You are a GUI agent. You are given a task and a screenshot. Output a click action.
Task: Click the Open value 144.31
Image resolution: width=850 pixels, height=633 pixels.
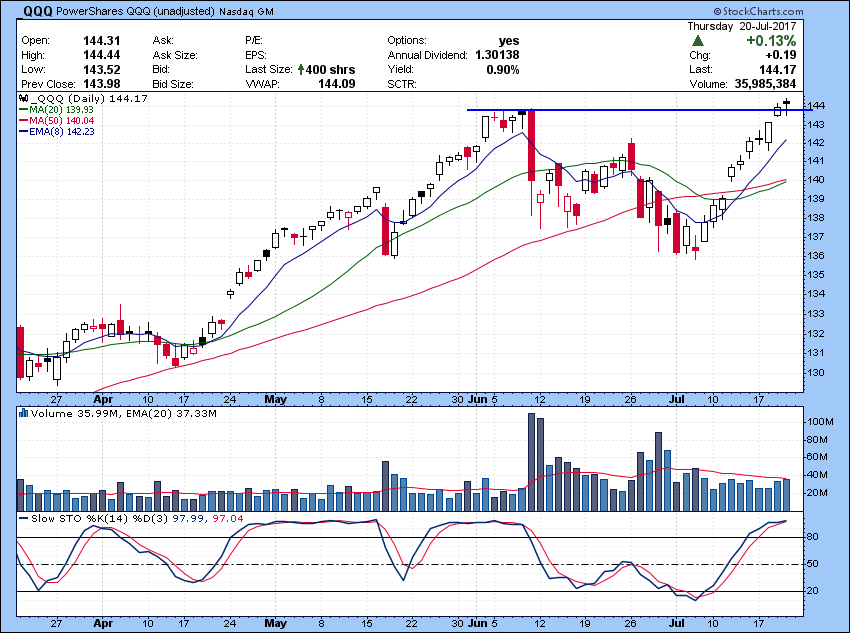[x=101, y=41]
